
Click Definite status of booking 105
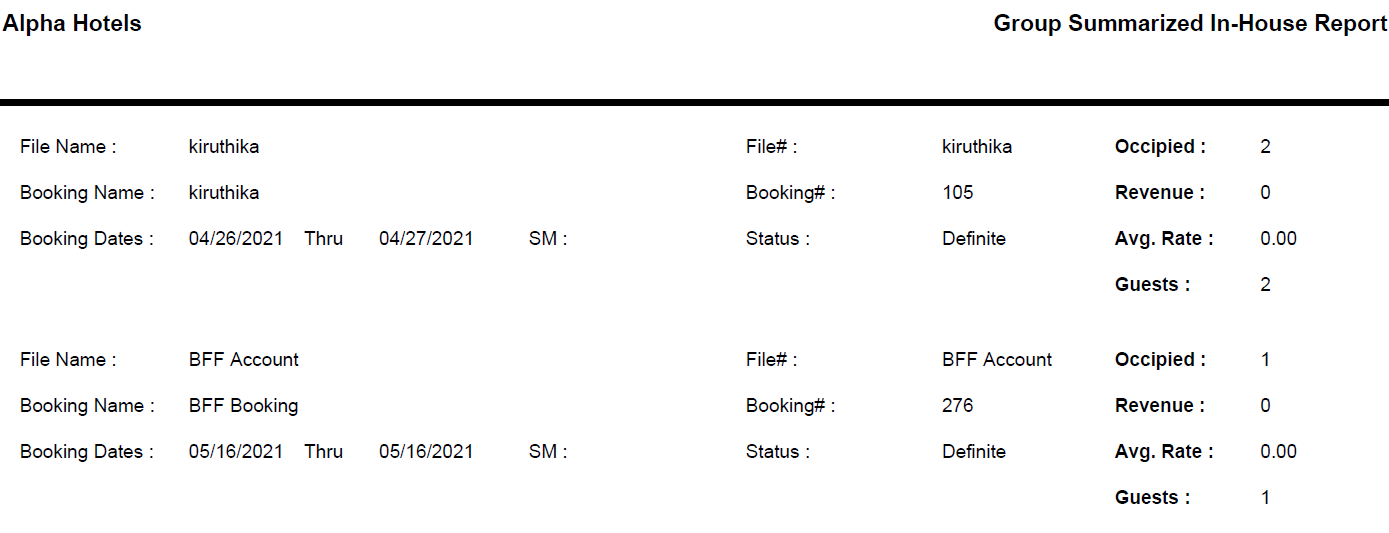click(x=973, y=239)
